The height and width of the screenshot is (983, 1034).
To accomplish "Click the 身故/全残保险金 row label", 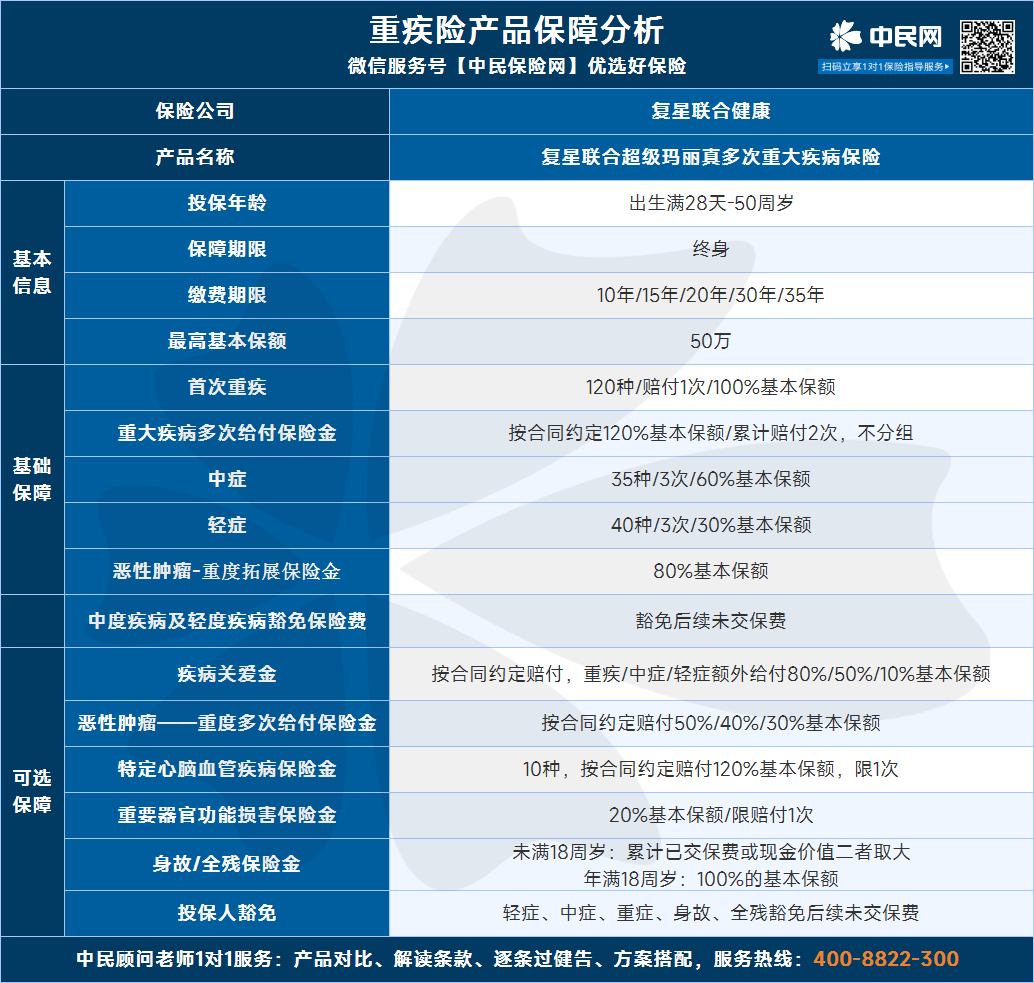I will pyautogui.click(x=227, y=864).
